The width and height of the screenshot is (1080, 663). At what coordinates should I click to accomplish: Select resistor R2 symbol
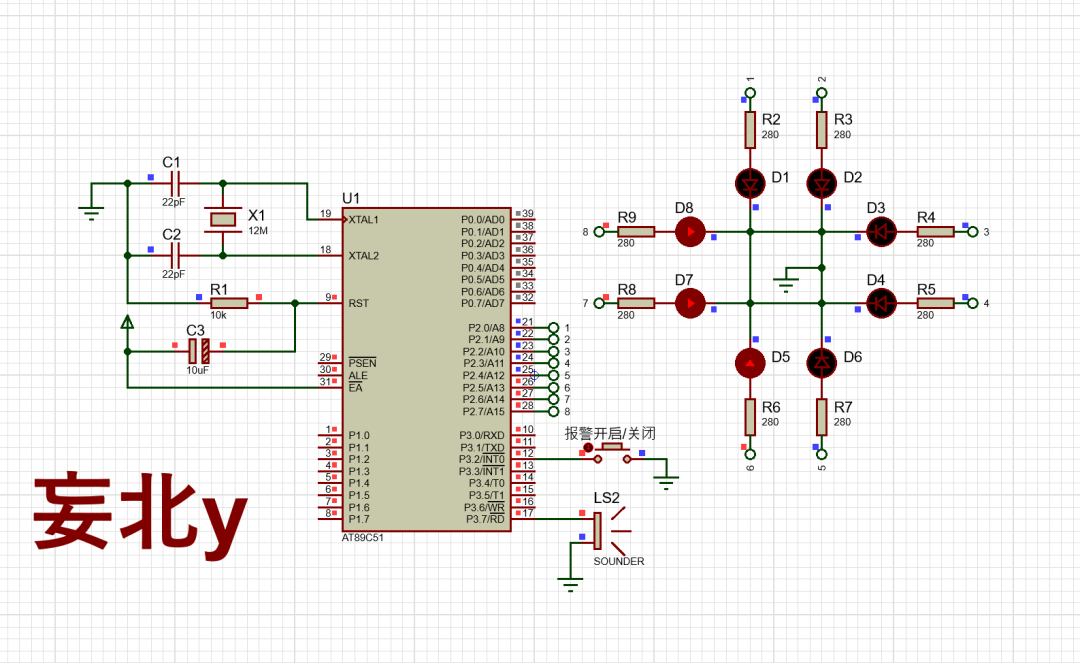click(750, 130)
